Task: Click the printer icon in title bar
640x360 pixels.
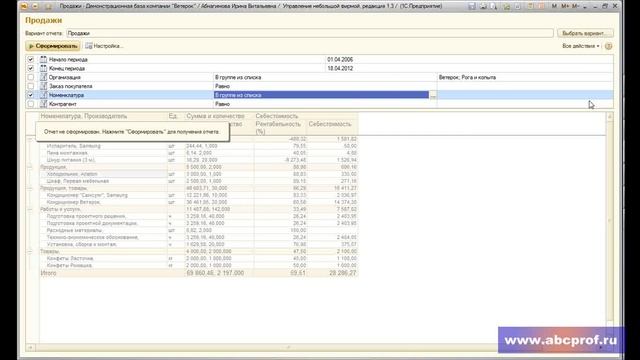Action: (x=484, y=6)
